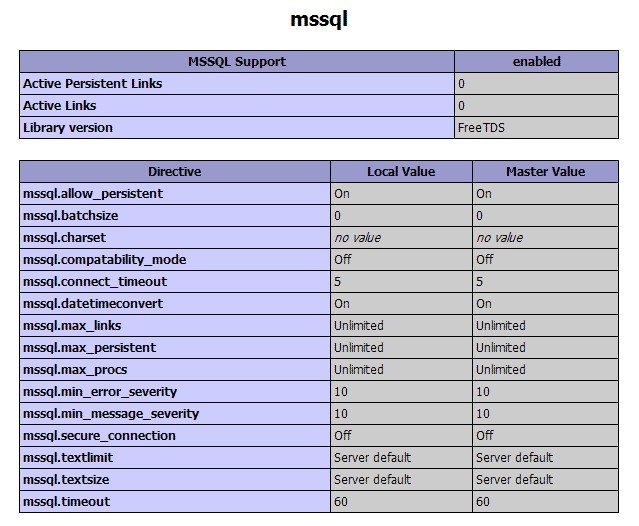Click the mssql.max_links master value Unlimited
639x526 pixels.
point(501,326)
